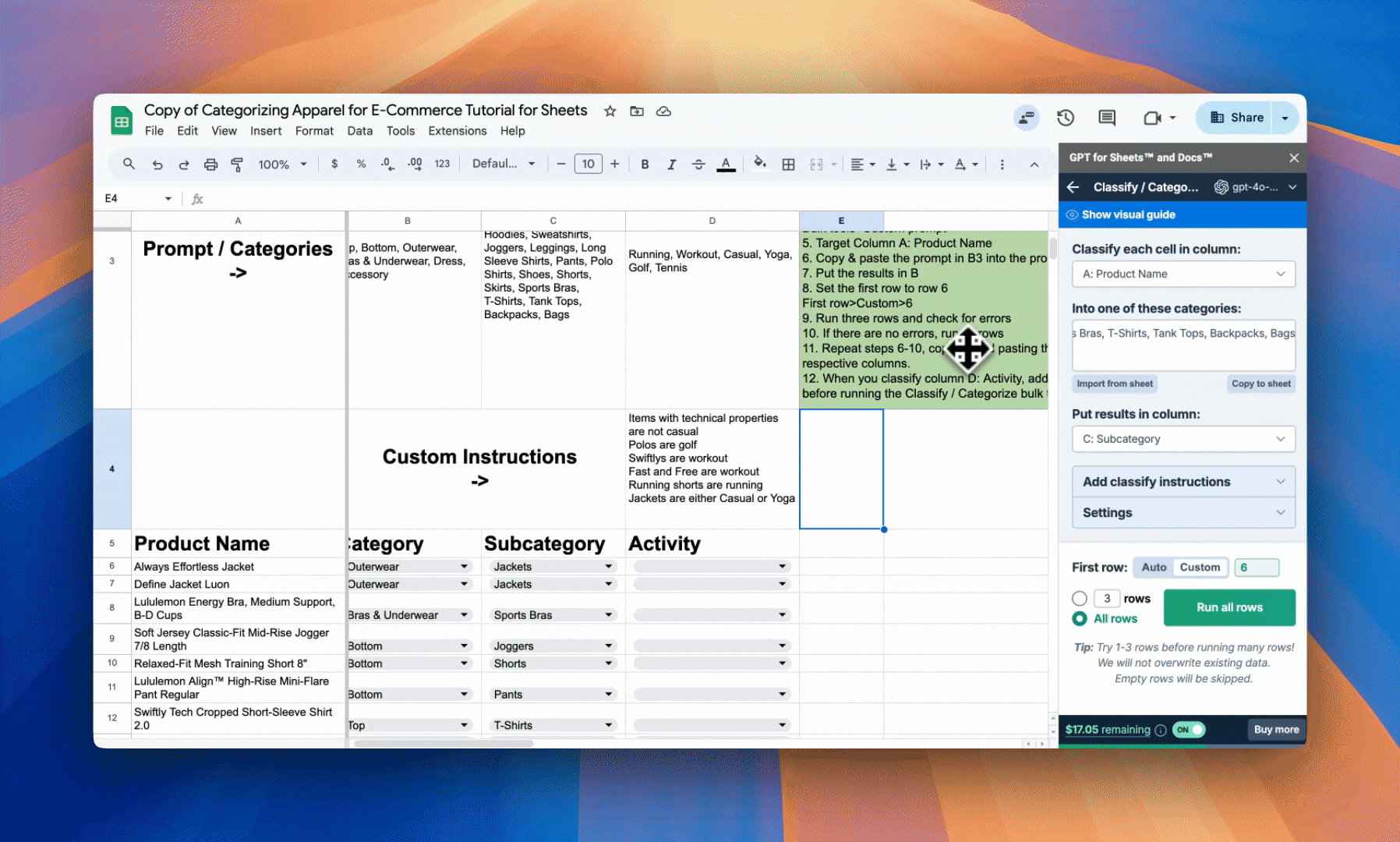Click the Share button
The height and width of the screenshot is (842, 1400).
pyautogui.click(x=1234, y=118)
